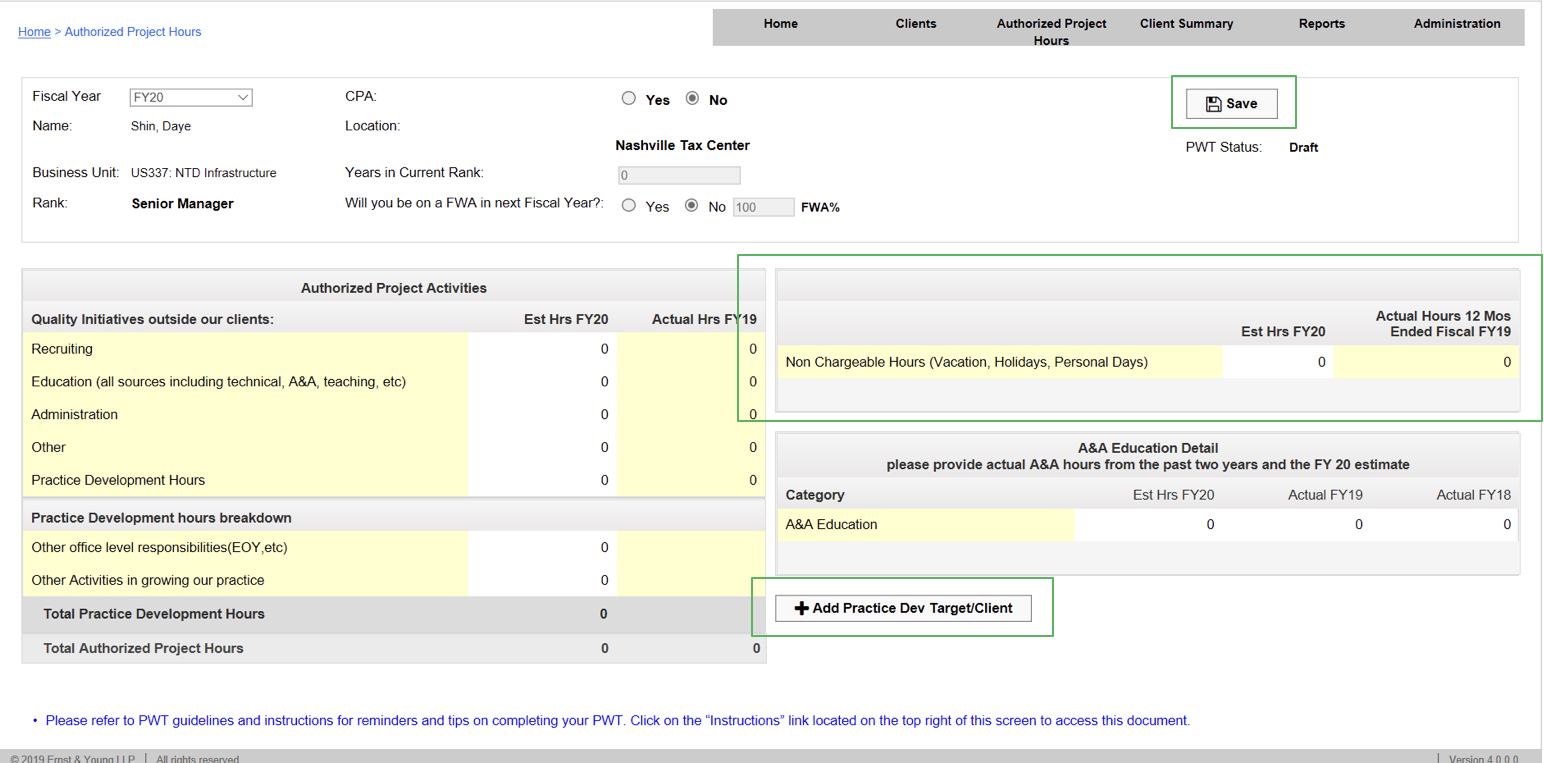Edit Other Activities in growing practice hours

tap(543, 580)
